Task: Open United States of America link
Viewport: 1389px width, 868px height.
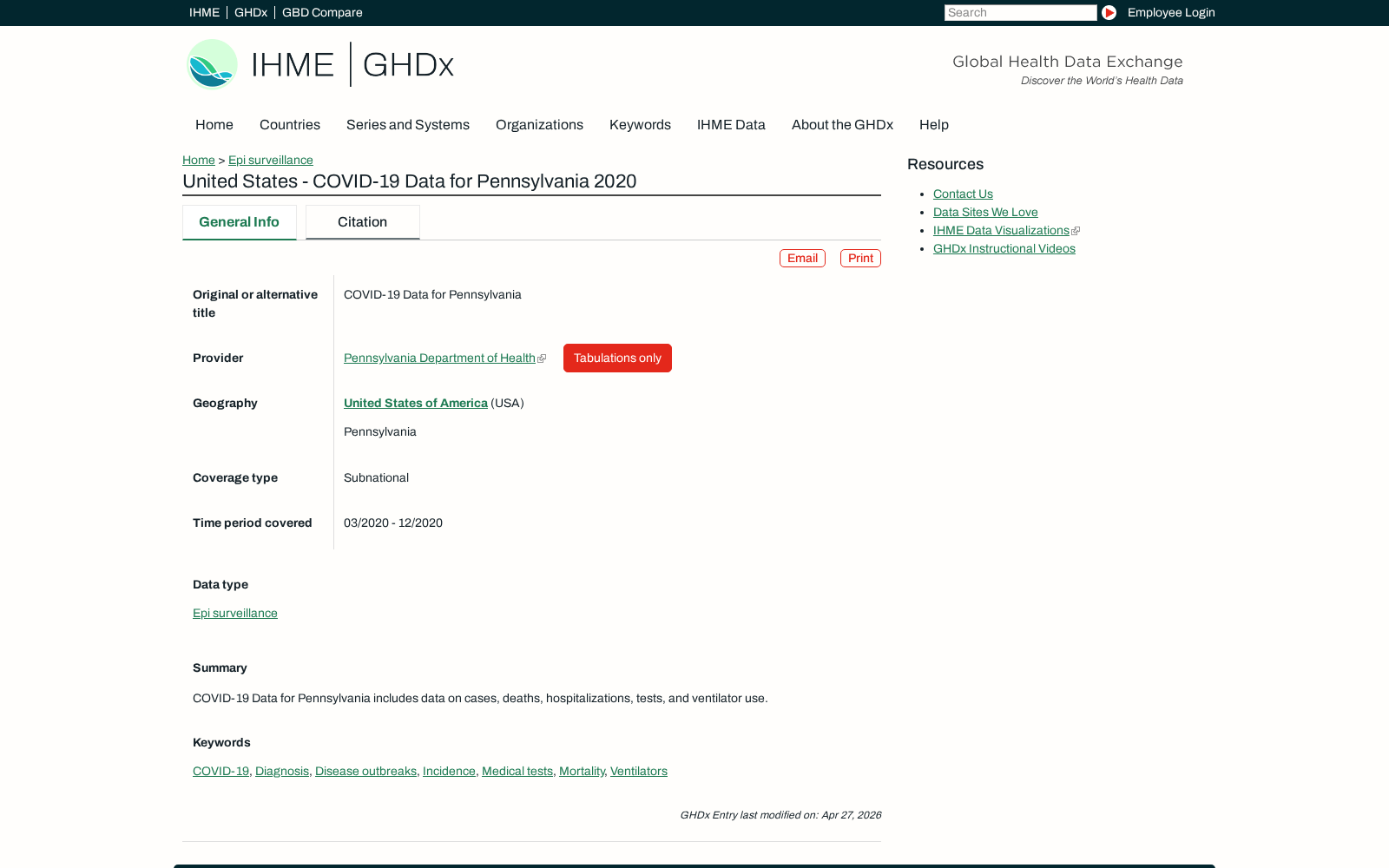Action: click(x=416, y=404)
